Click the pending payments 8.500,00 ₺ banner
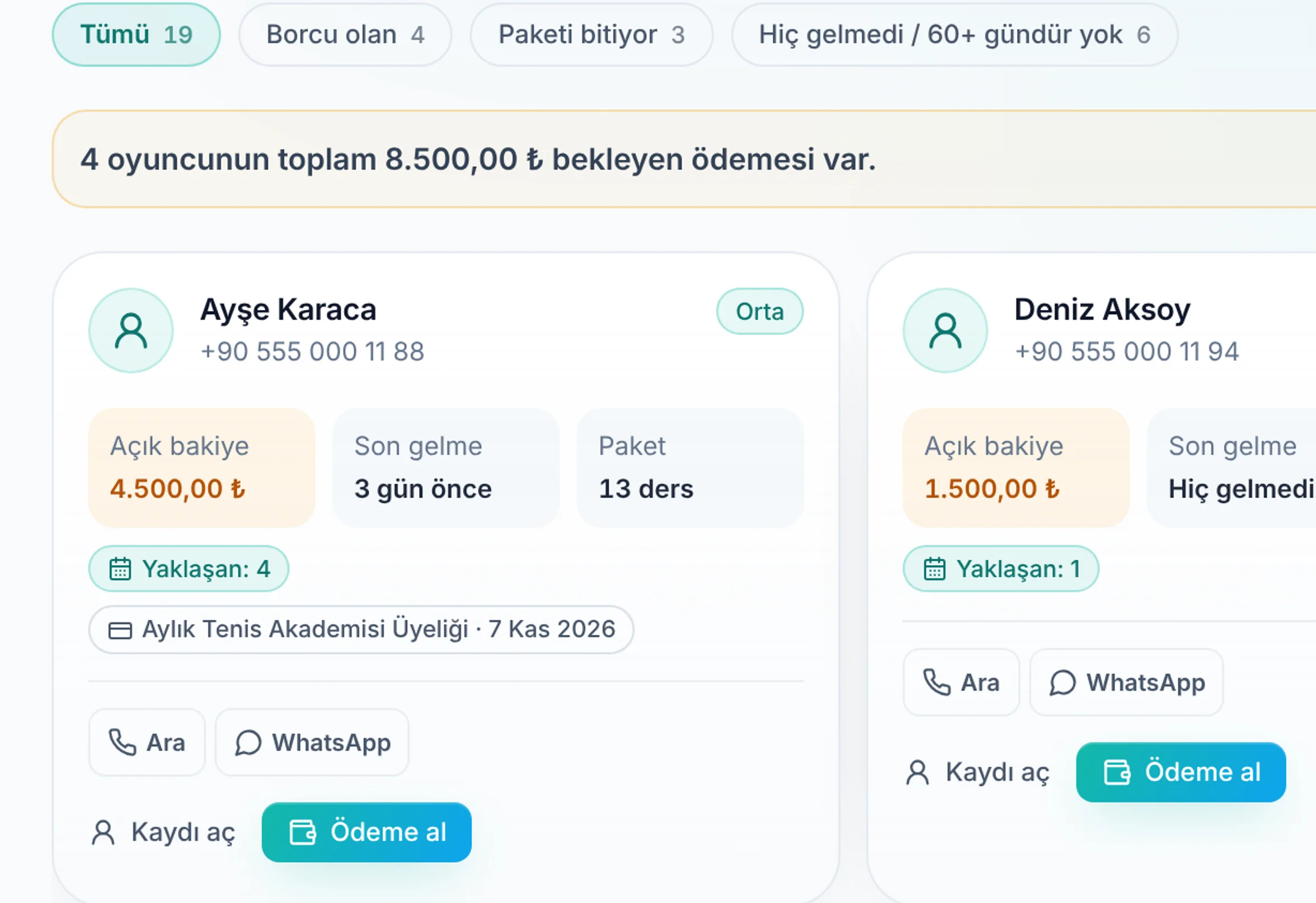This screenshot has width=1316, height=903. (684, 159)
